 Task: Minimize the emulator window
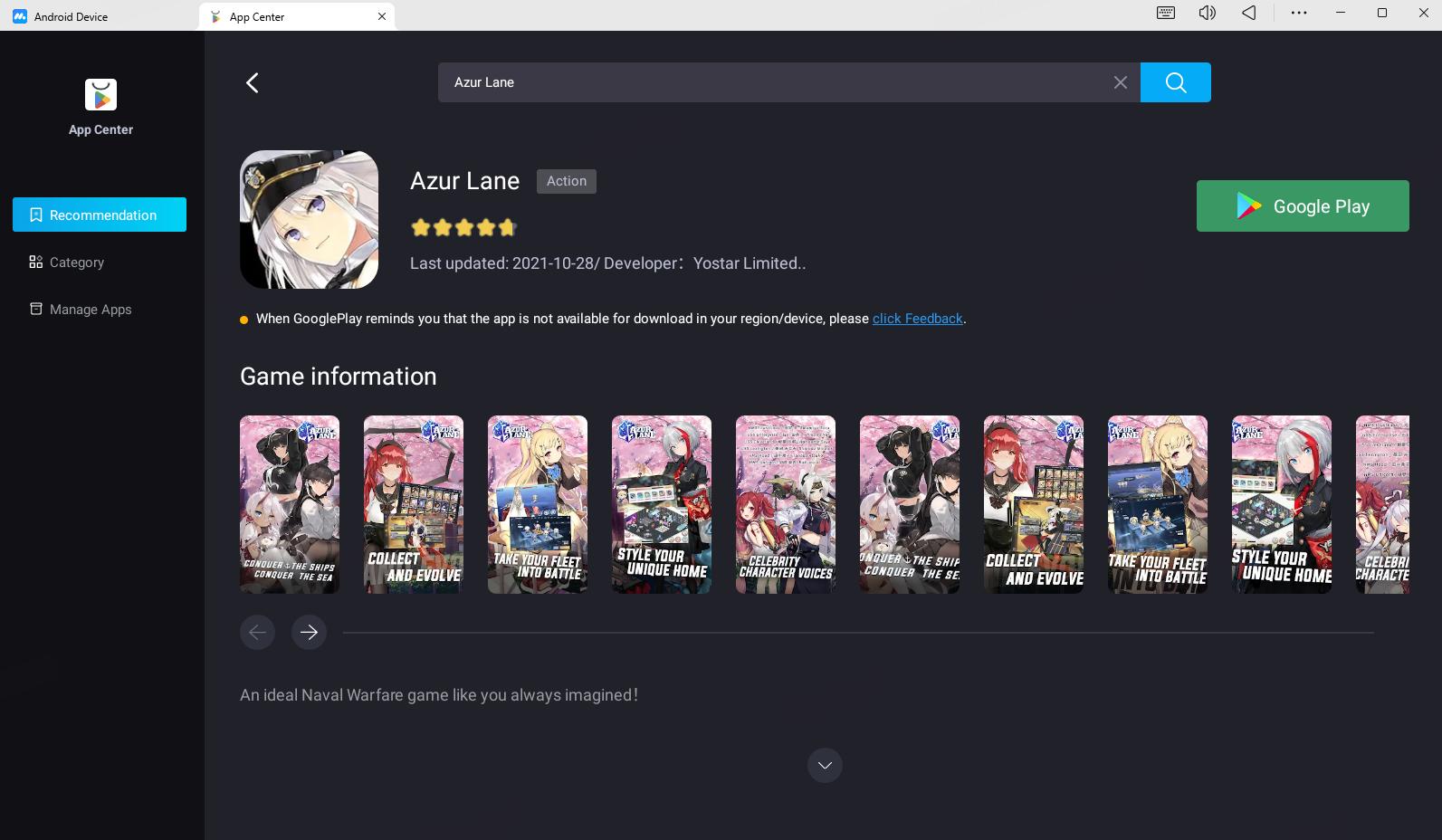(1341, 13)
